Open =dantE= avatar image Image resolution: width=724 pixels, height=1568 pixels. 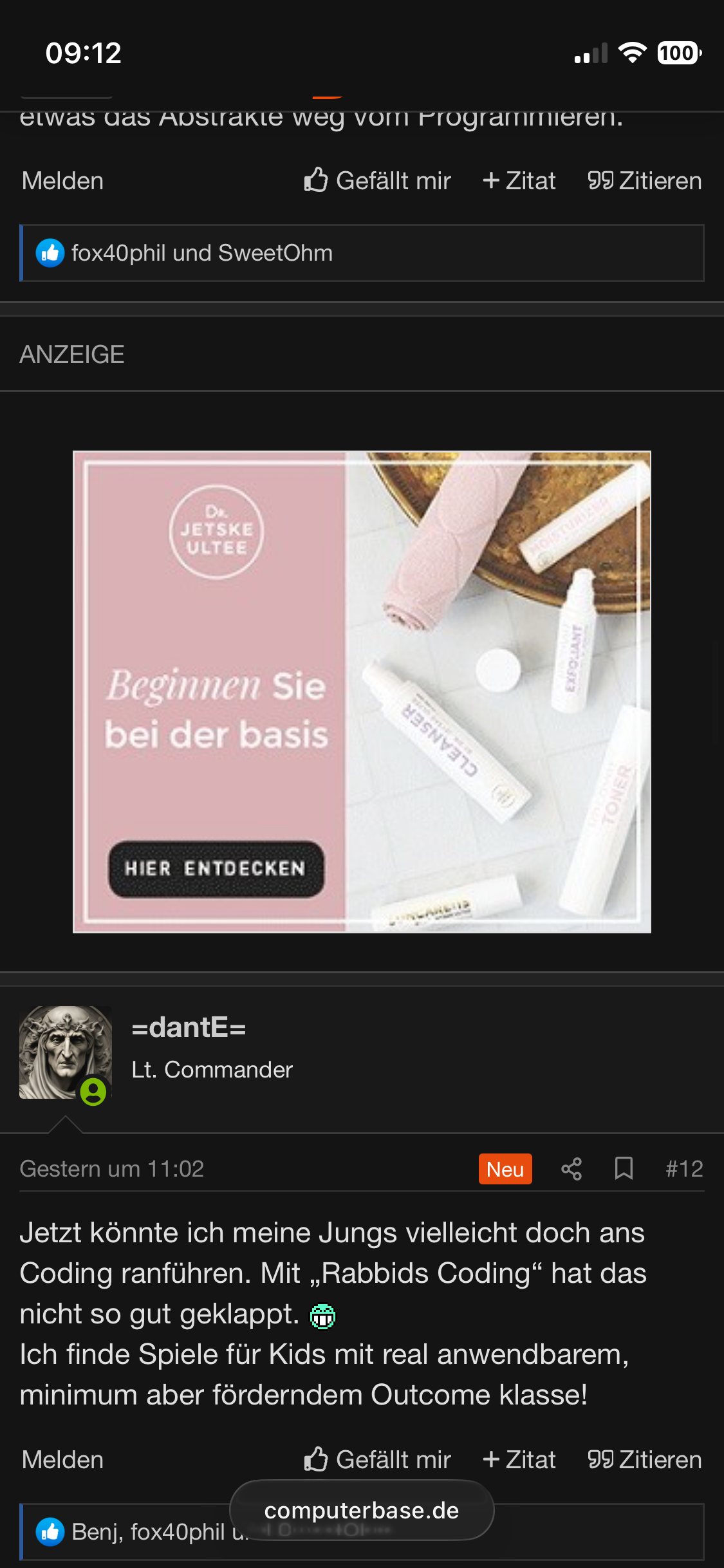(x=65, y=1052)
